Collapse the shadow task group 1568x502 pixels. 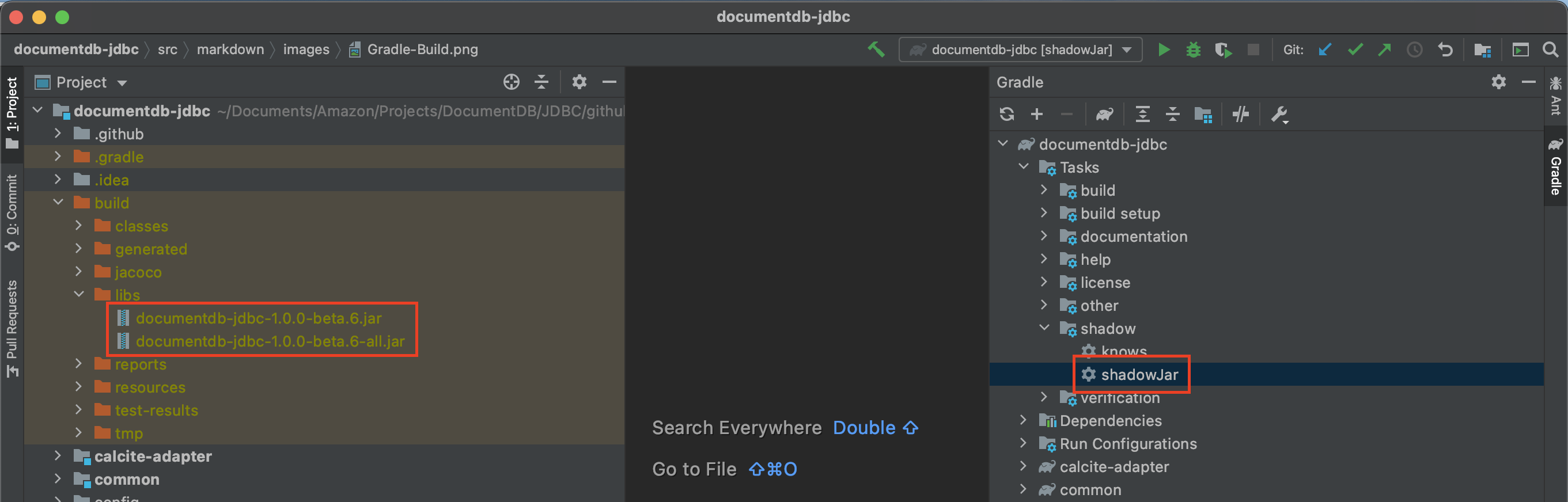point(1044,328)
